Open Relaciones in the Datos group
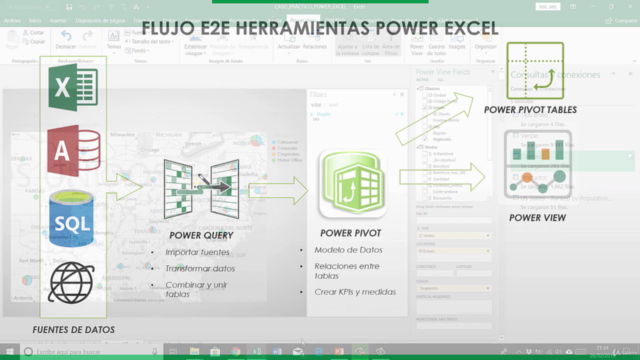Image resolution: width=640 pixels, height=360 pixels. [x=314, y=42]
